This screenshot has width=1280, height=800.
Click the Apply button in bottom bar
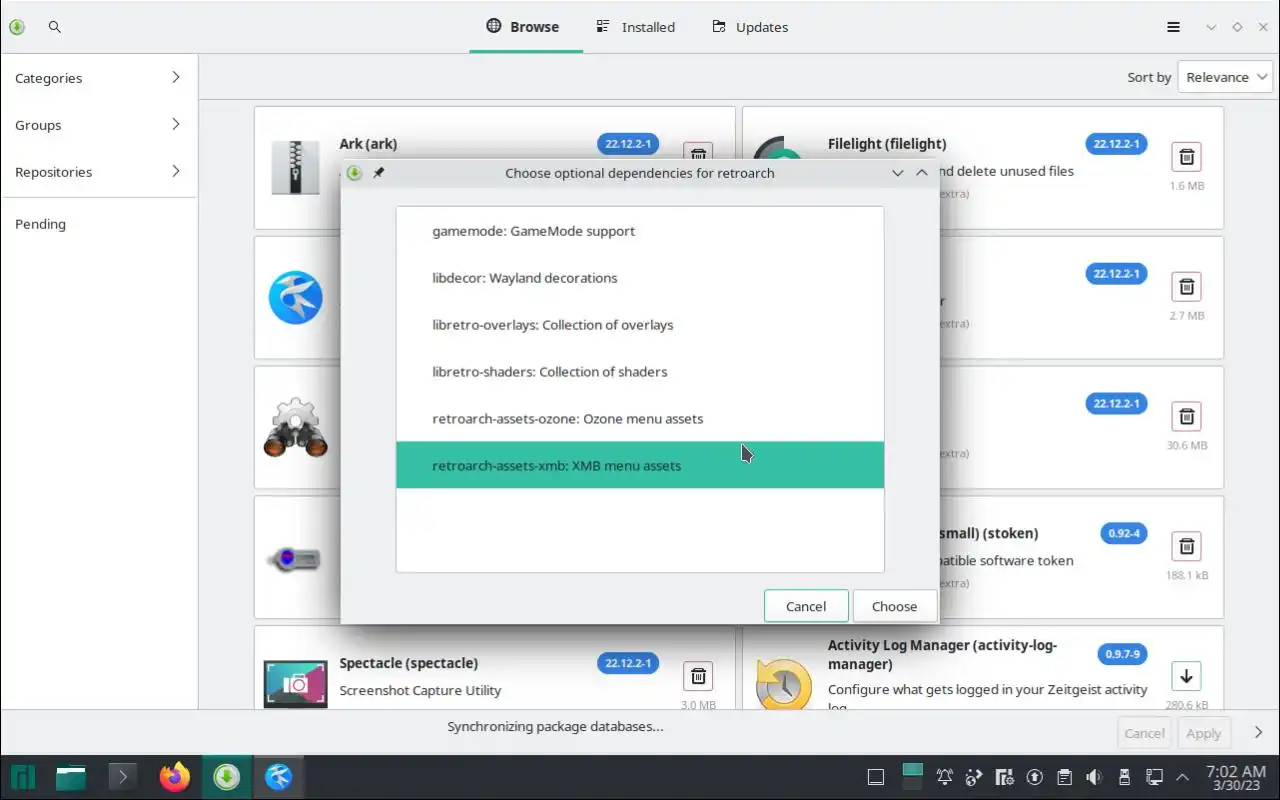(x=1204, y=733)
